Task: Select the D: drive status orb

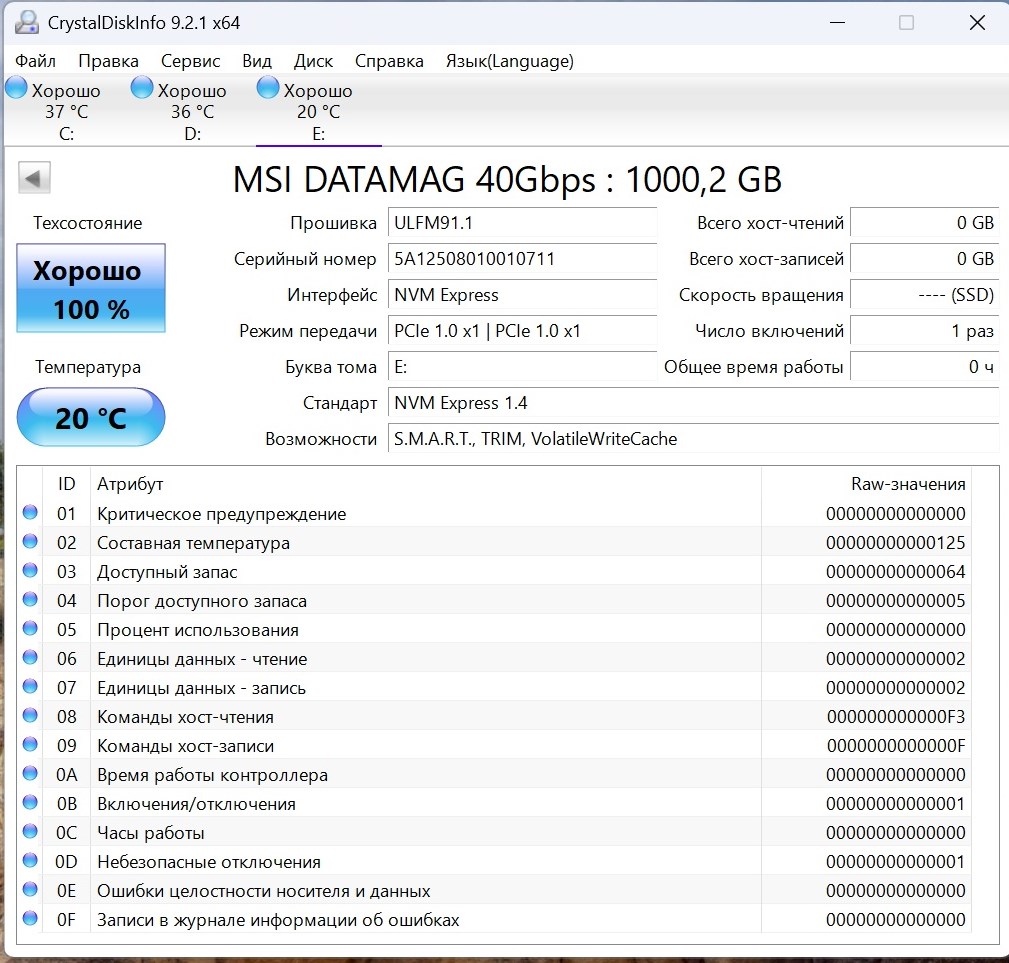Action: (143, 88)
